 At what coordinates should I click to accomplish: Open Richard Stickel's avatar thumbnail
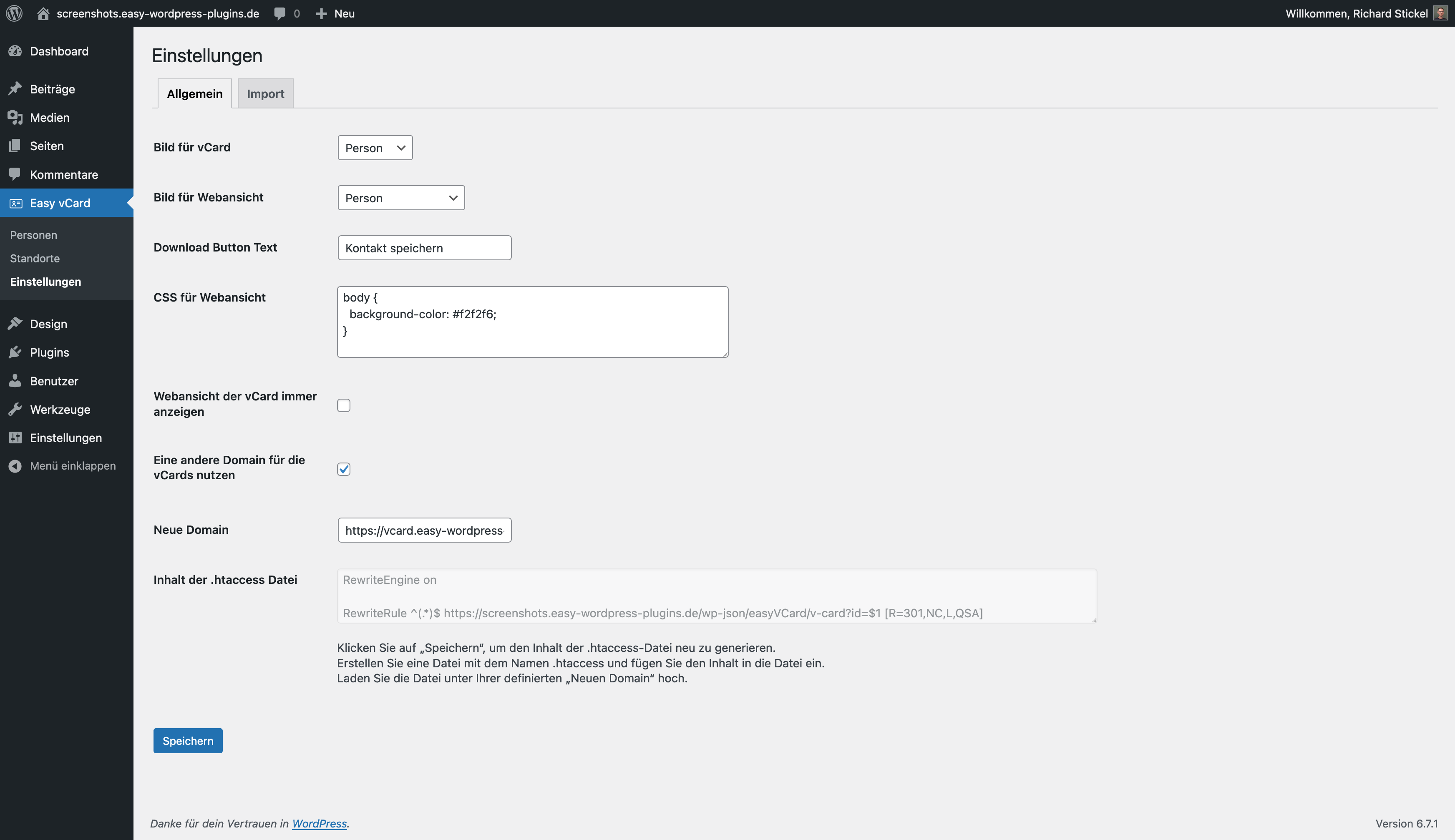click(1441, 13)
